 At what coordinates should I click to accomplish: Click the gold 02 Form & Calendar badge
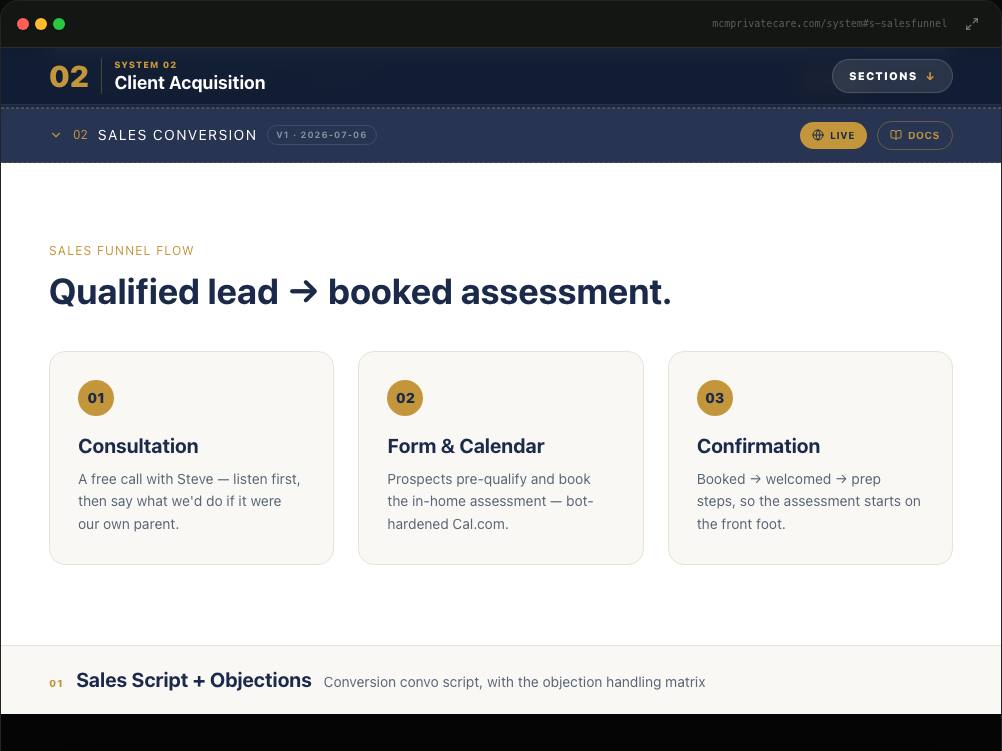405,398
